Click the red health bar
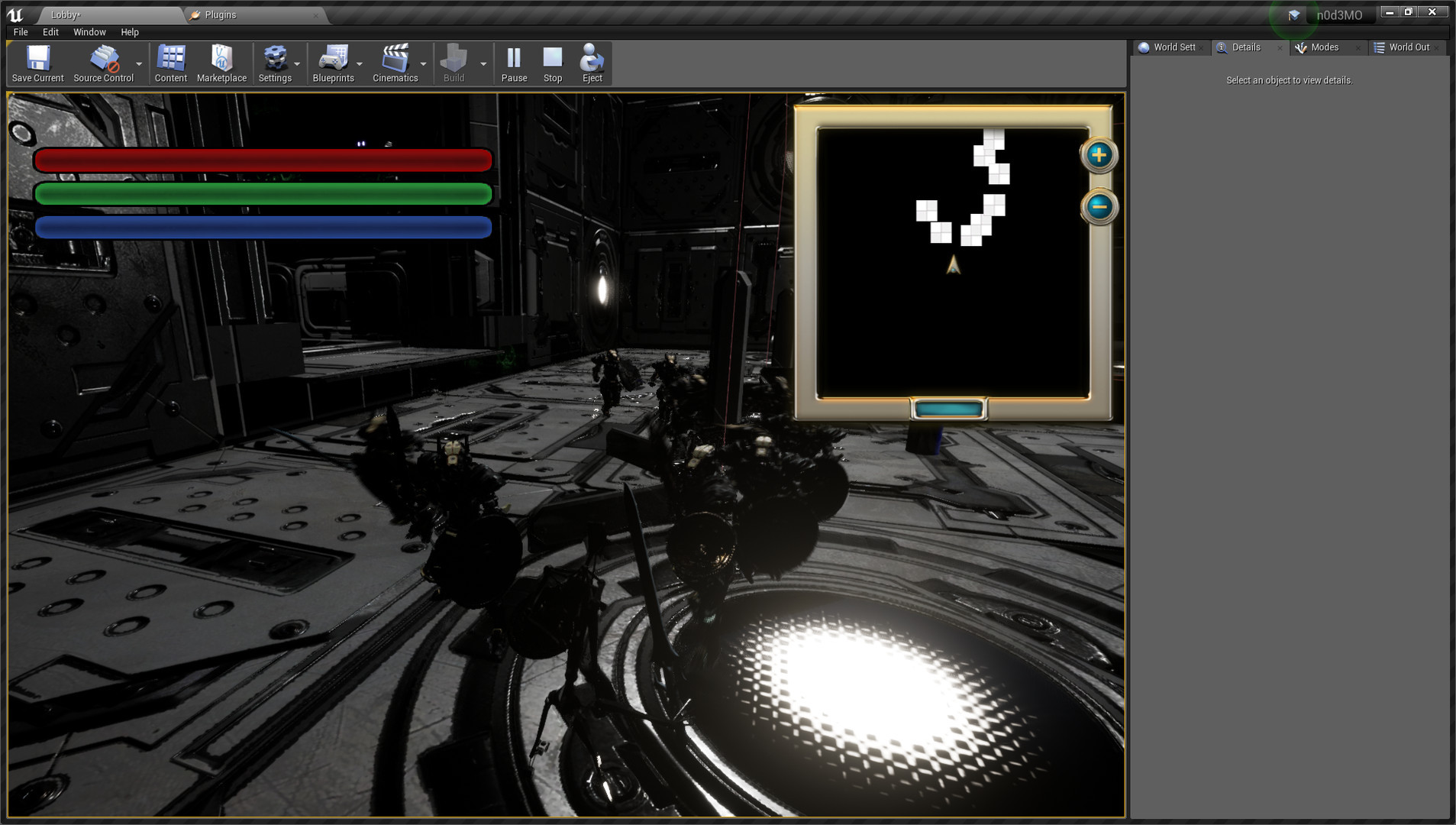The width and height of the screenshot is (1456, 825). 263,160
